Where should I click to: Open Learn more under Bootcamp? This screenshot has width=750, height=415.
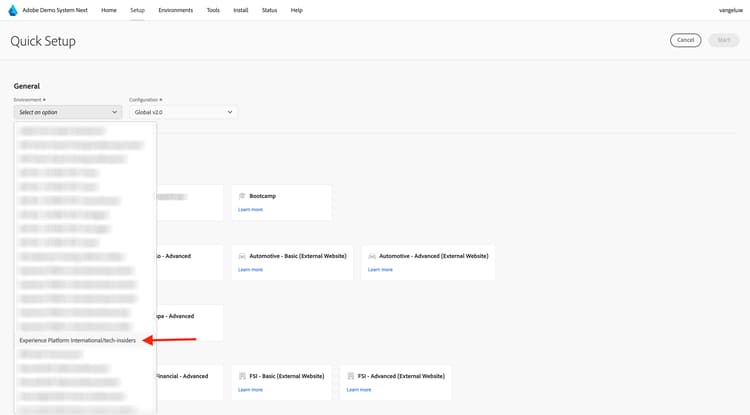250,209
